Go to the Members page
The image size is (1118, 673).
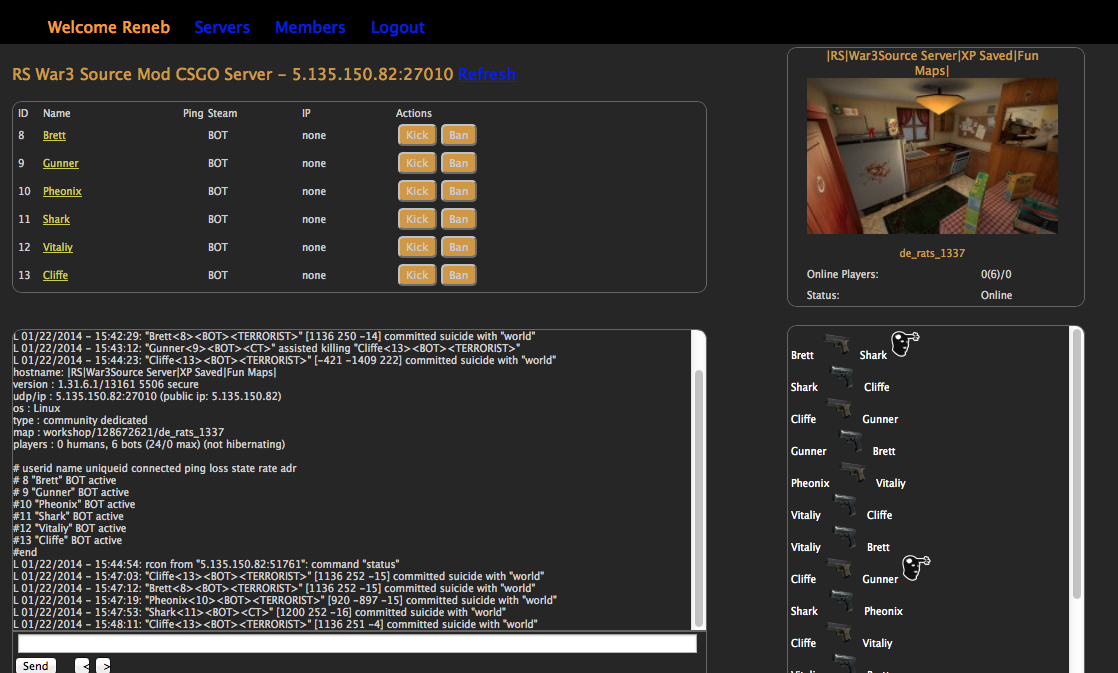click(310, 27)
